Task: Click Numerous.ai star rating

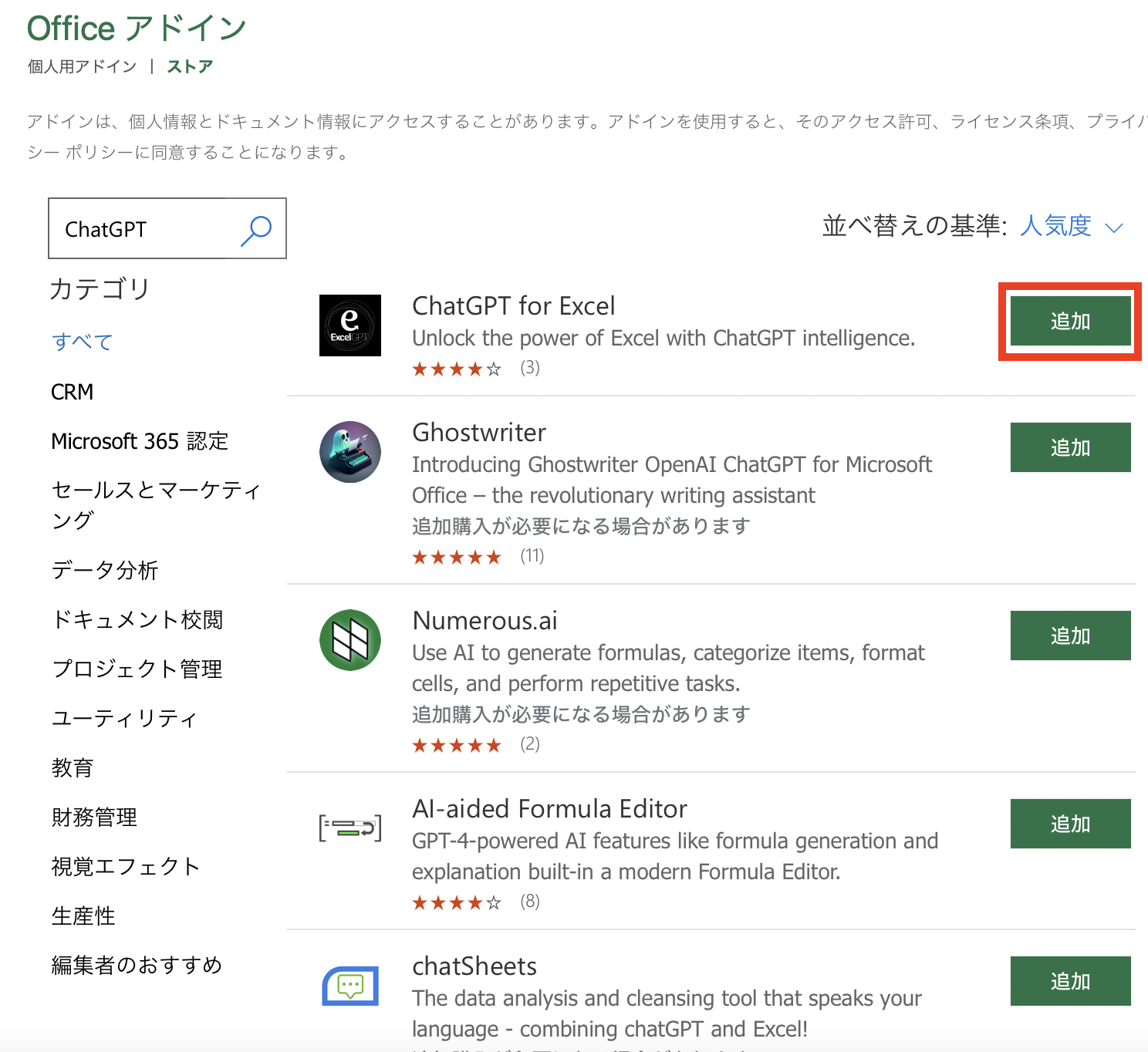Action: [457, 746]
